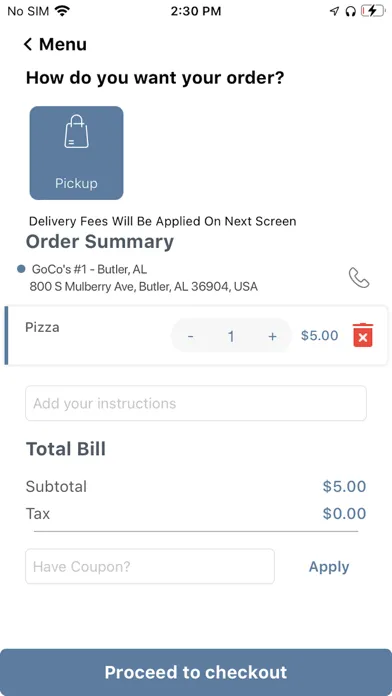392x696 pixels.
Task: Tap the back chevron beside Menu
Action: (x=28, y=44)
